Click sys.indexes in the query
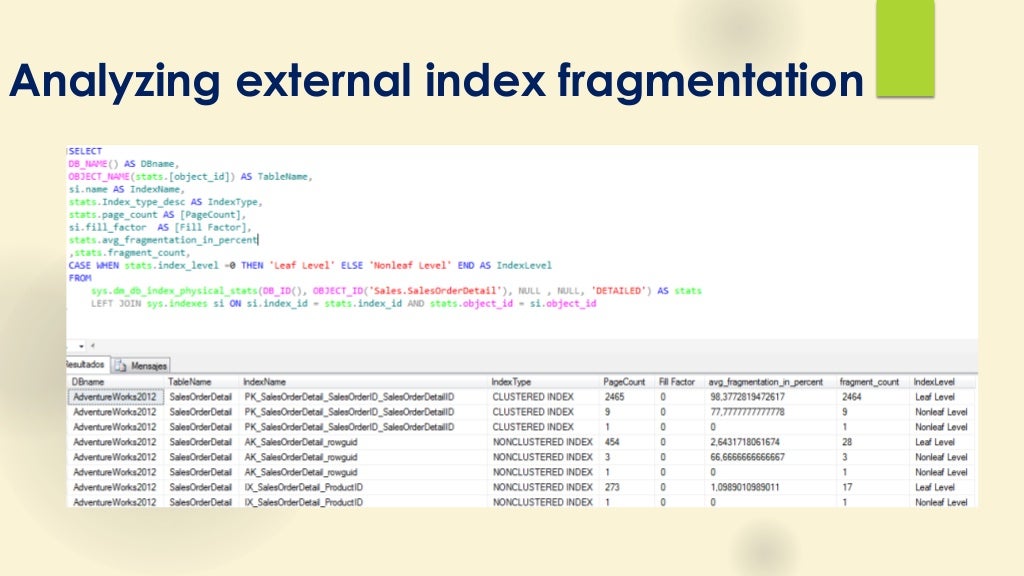 177,304
